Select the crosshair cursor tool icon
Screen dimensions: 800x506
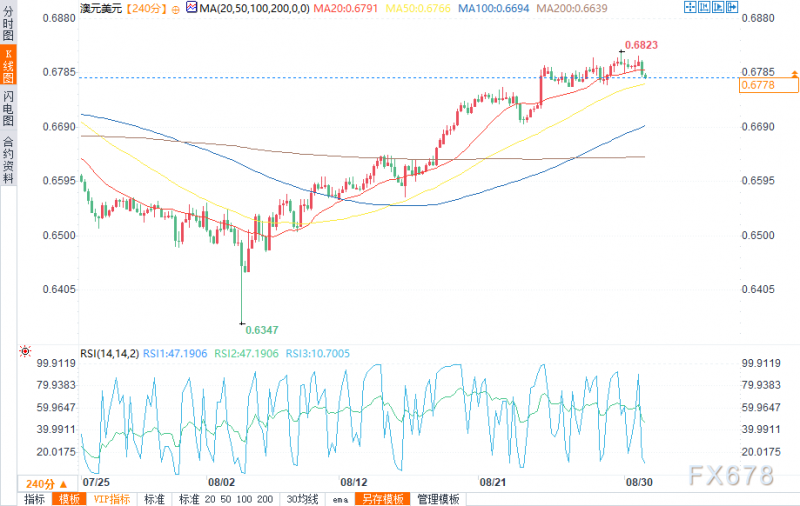tap(690, 7)
